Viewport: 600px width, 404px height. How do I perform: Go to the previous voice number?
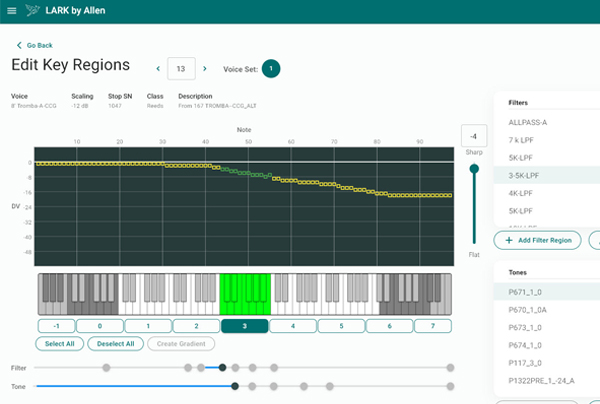(x=158, y=69)
